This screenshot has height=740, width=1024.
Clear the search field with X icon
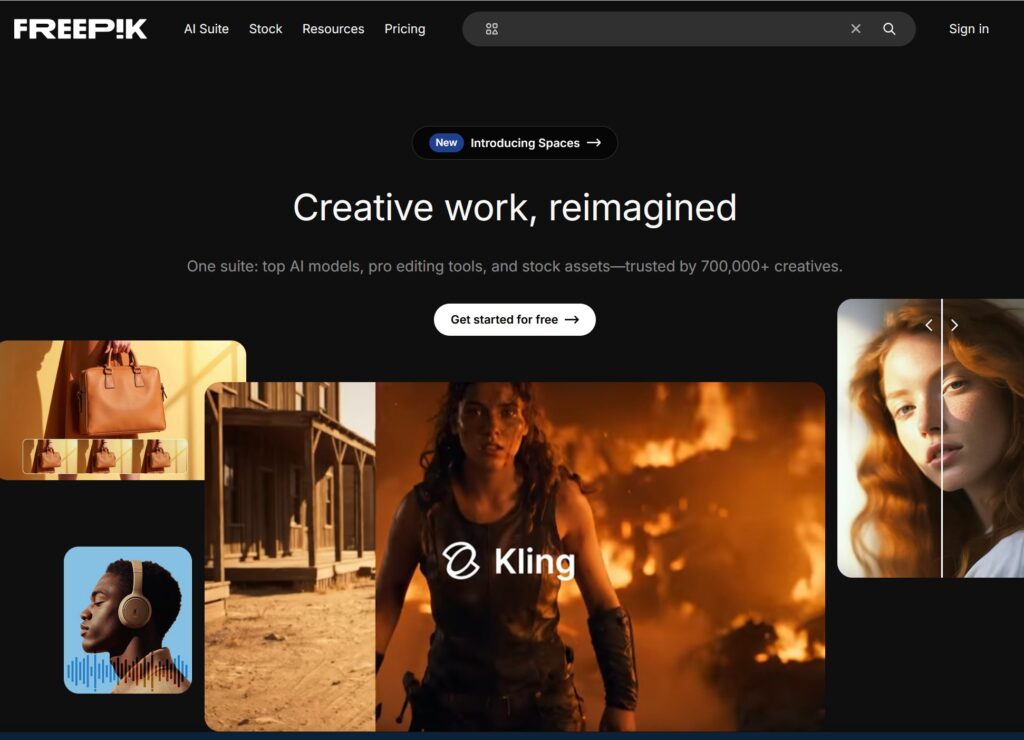tap(855, 29)
